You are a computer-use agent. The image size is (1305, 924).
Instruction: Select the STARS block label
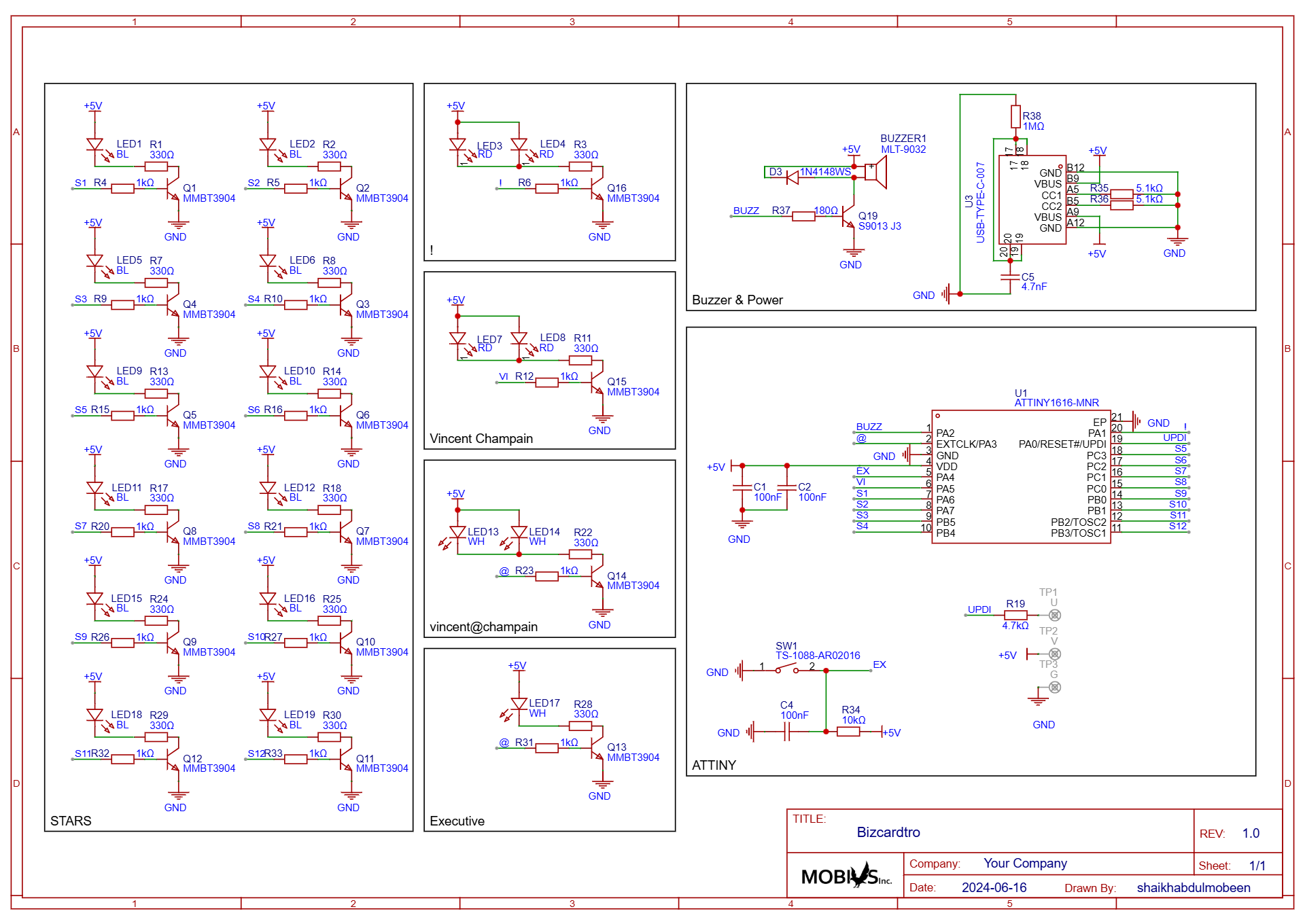tap(71, 821)
